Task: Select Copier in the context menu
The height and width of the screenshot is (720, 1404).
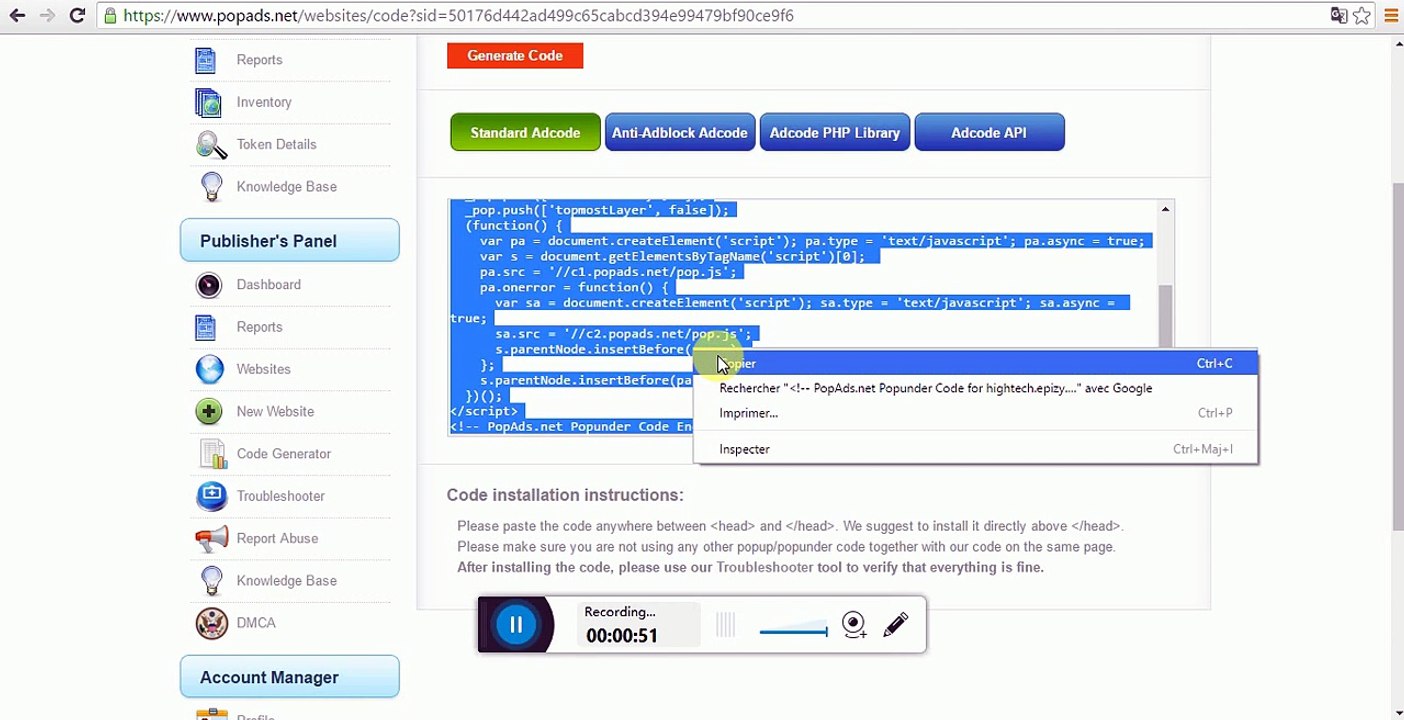Action: [x=976, y=363]
